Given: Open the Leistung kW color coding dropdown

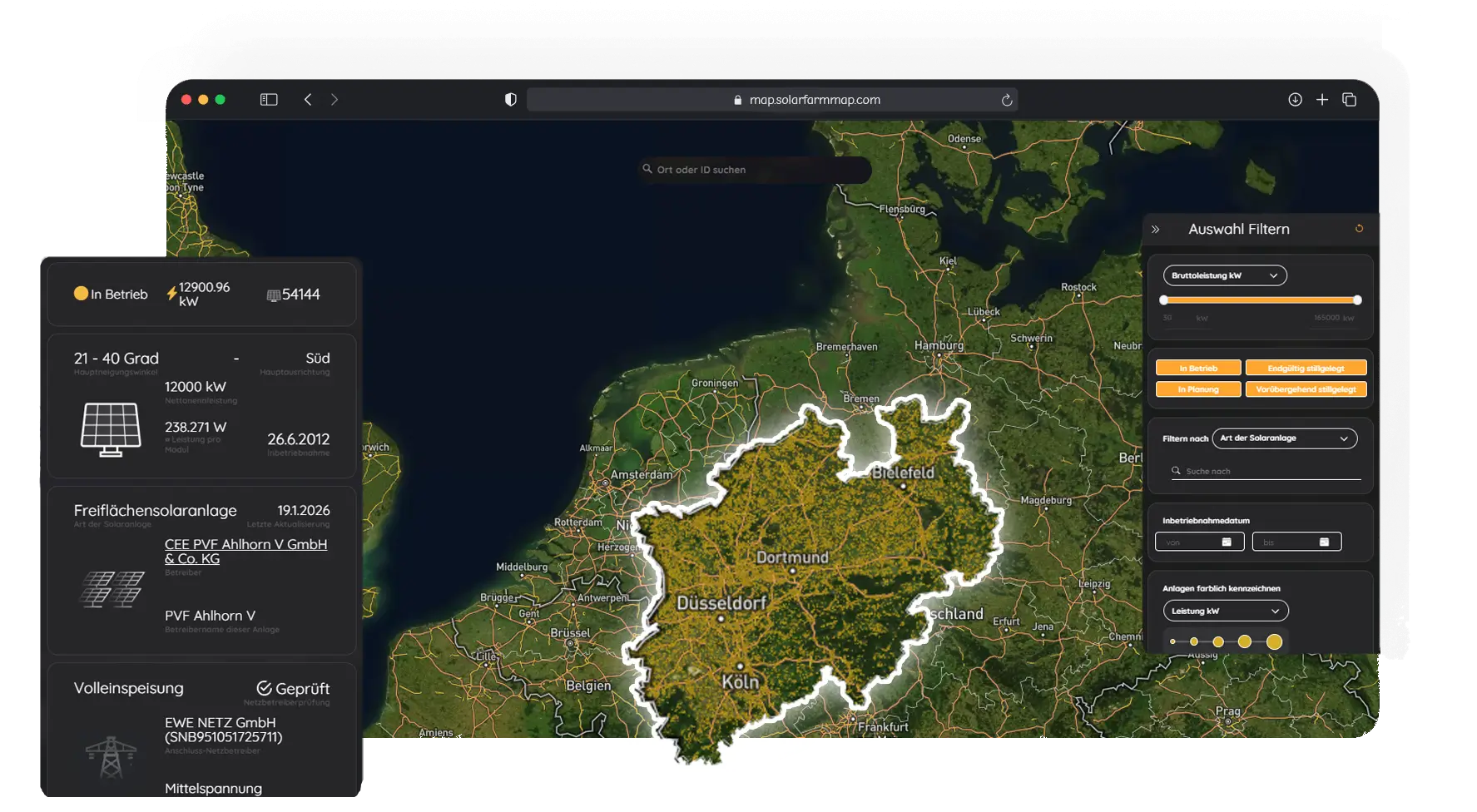Looking at the screenshot, I should (1224, 610).
